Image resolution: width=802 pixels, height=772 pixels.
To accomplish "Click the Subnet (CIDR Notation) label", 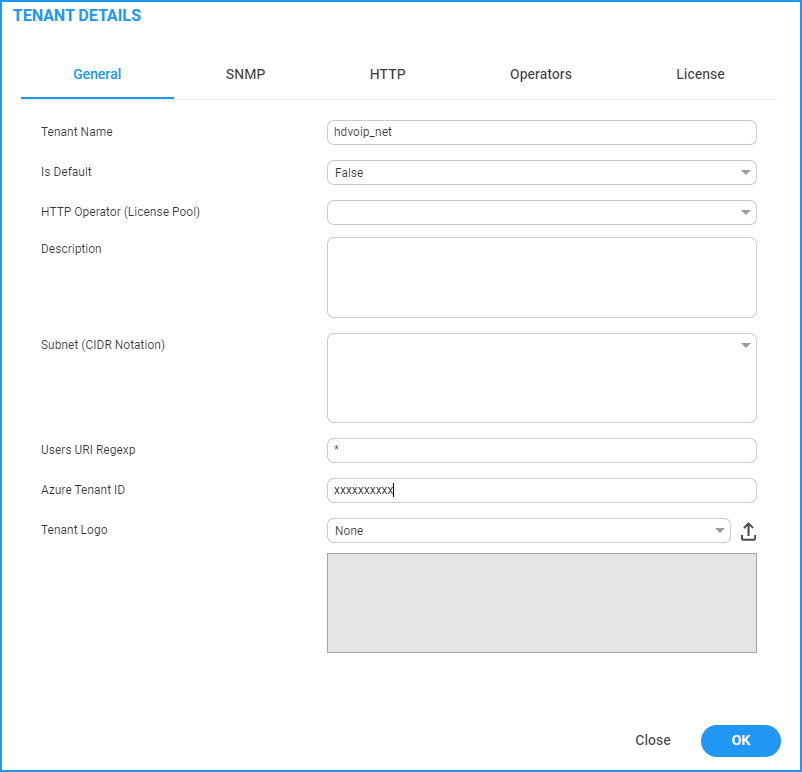I will point(103,345).
